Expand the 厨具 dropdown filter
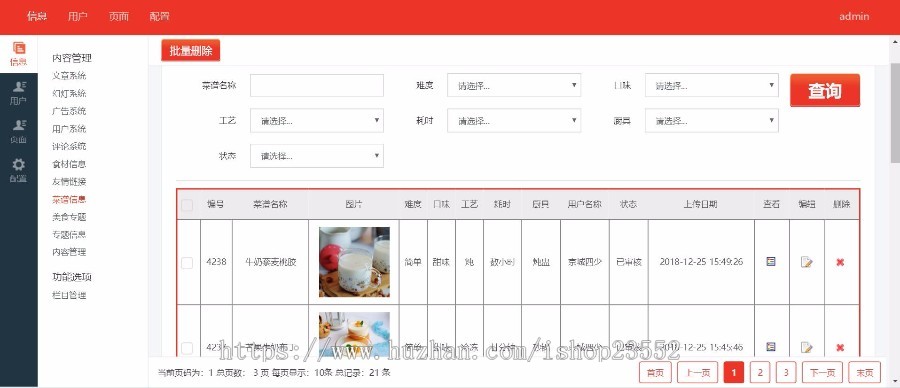Viewport: 900px width, 388px height. [712, 121]
